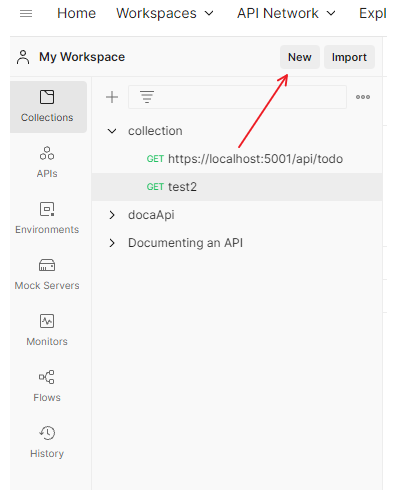Click the filter icon in search field
Image resolution: width=394 pixels, height=494 pixels.
(147, 97)
